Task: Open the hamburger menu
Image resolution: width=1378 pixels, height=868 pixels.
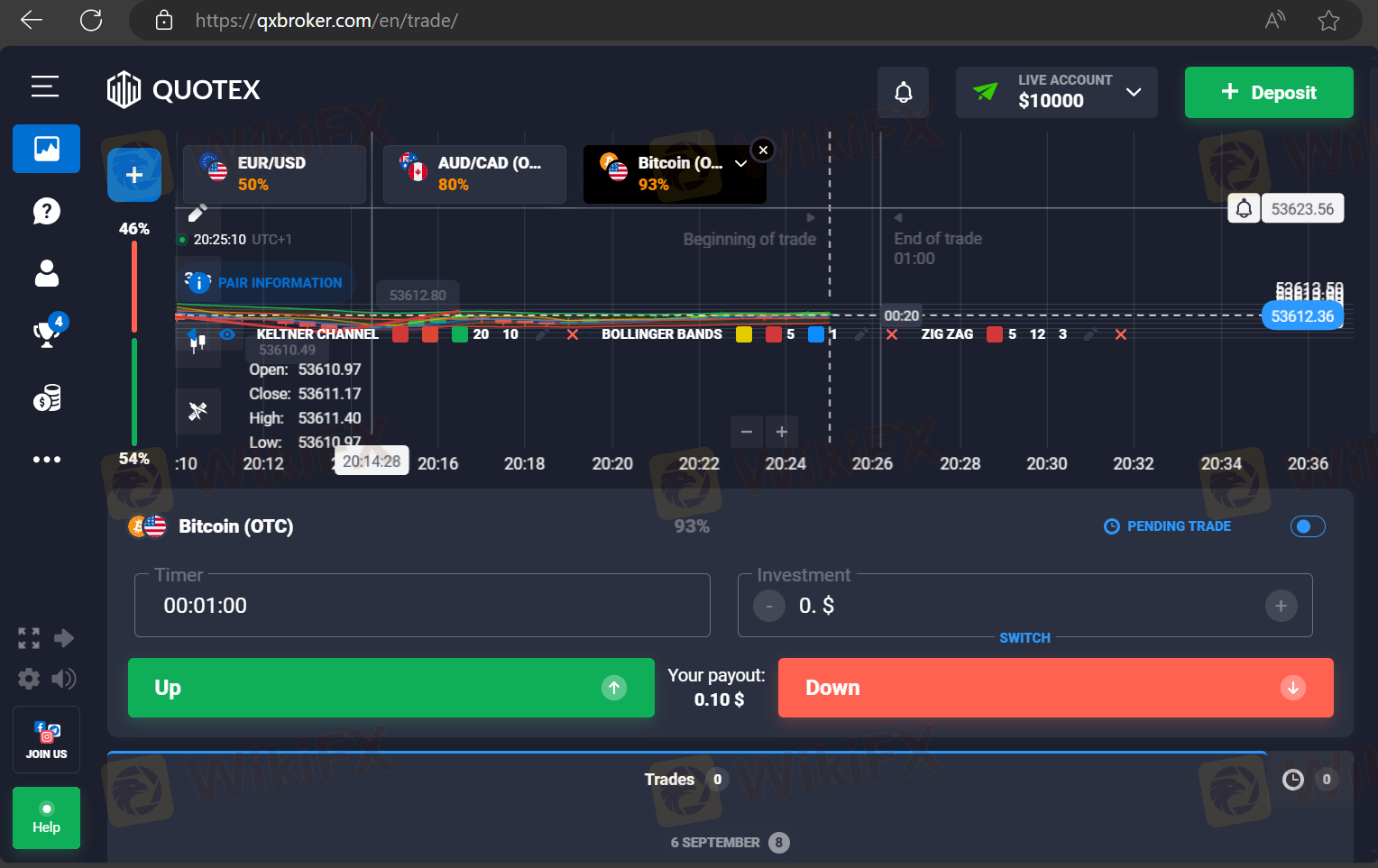Action: (45, 87)
